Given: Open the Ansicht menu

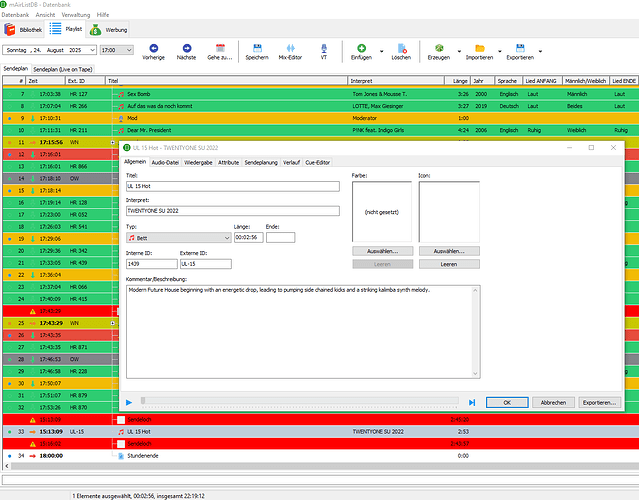Looking at the screenshot, I should 45,15.
